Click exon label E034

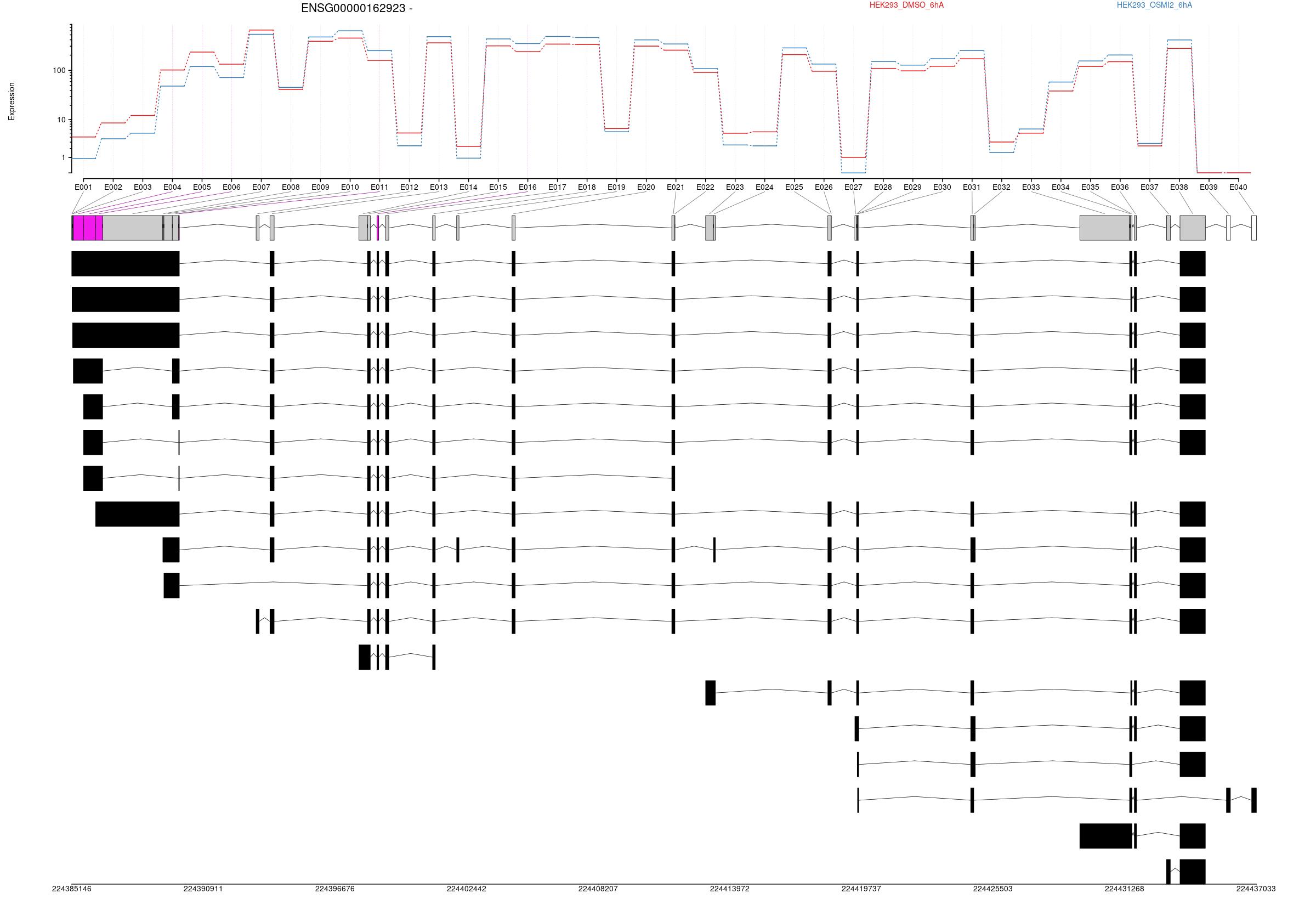pos(1060,187)
